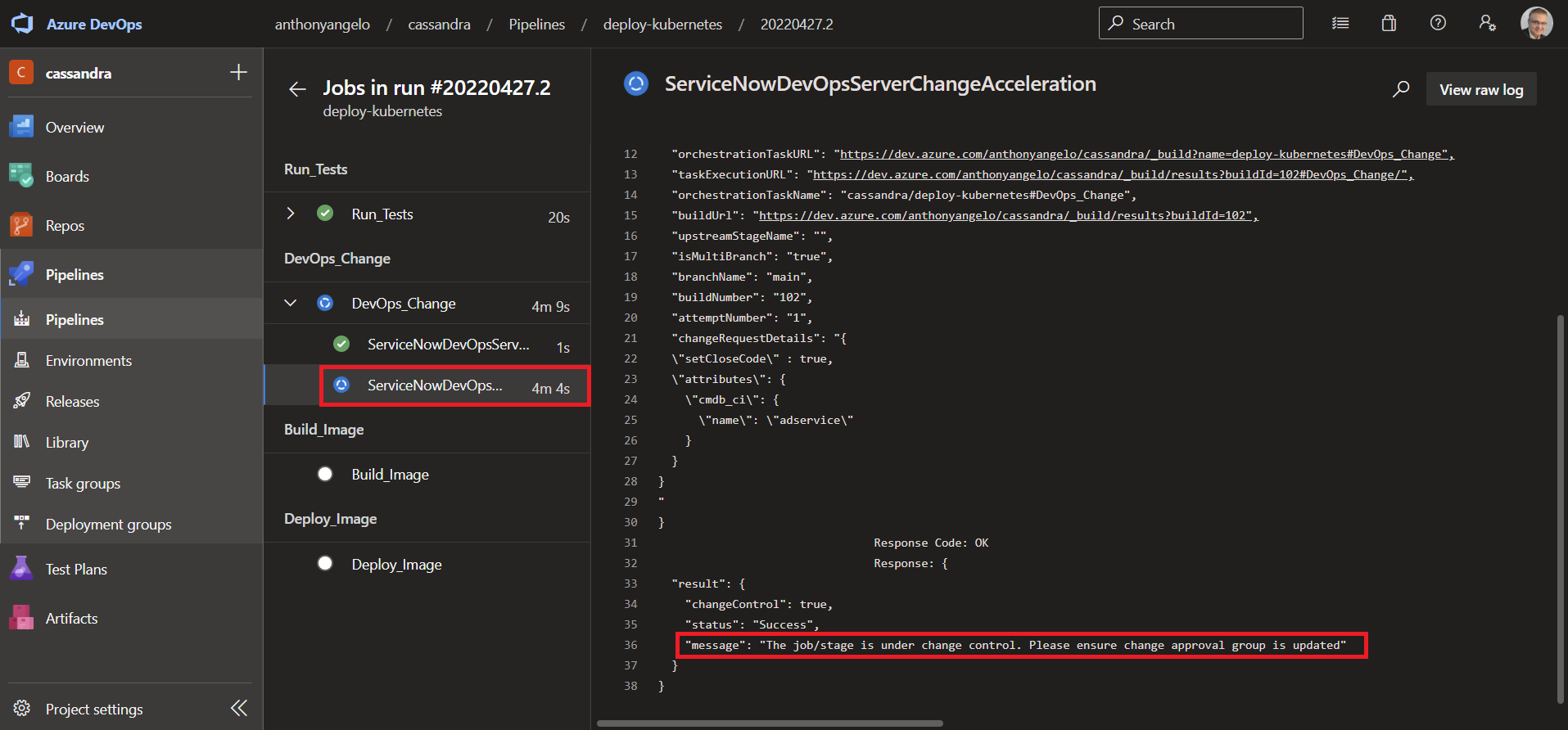
Task: Click the back arrow beside Jobs in run
Action: tap(297, 89)
